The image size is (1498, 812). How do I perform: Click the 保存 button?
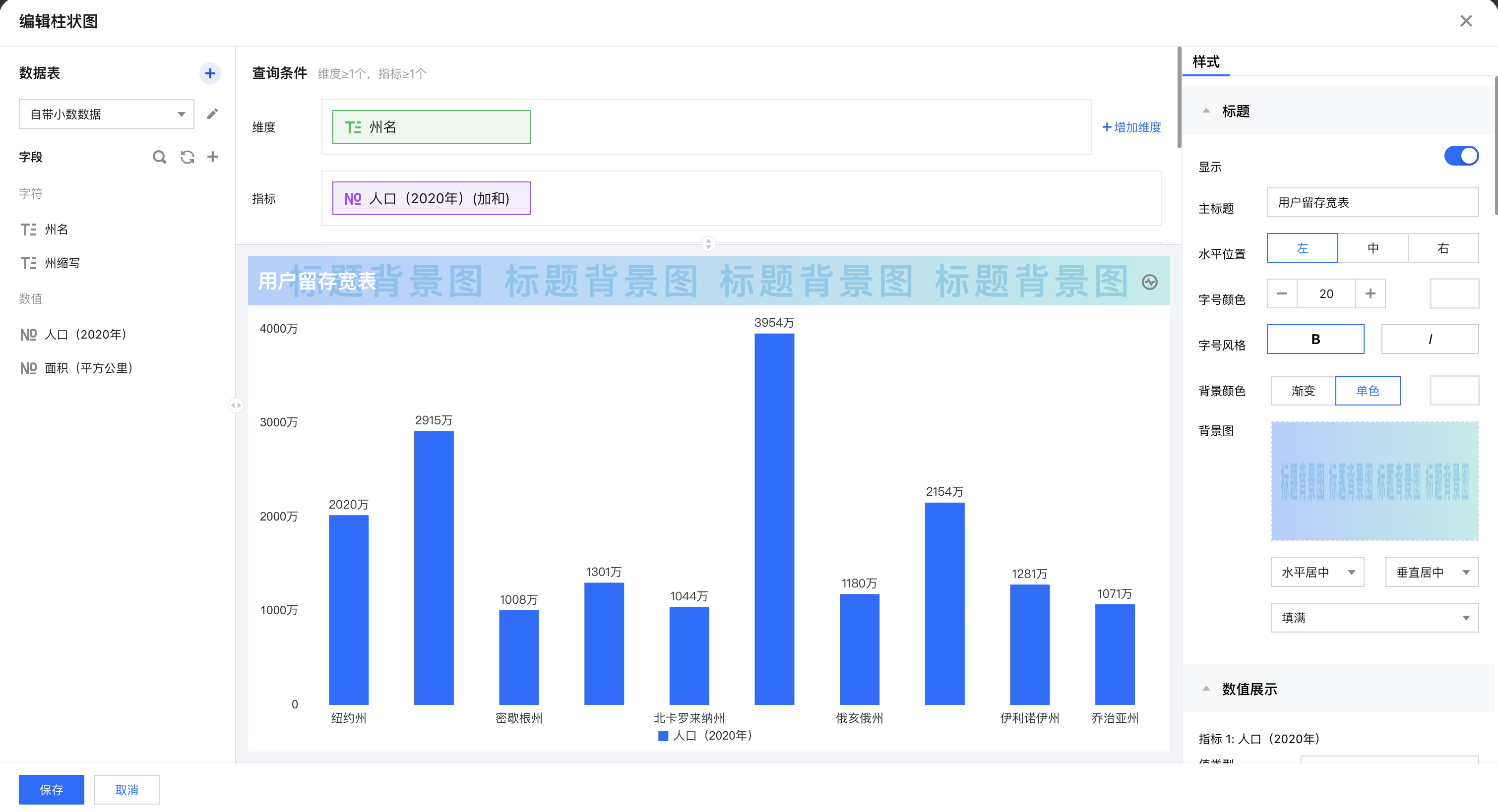[x=51, y=789]
